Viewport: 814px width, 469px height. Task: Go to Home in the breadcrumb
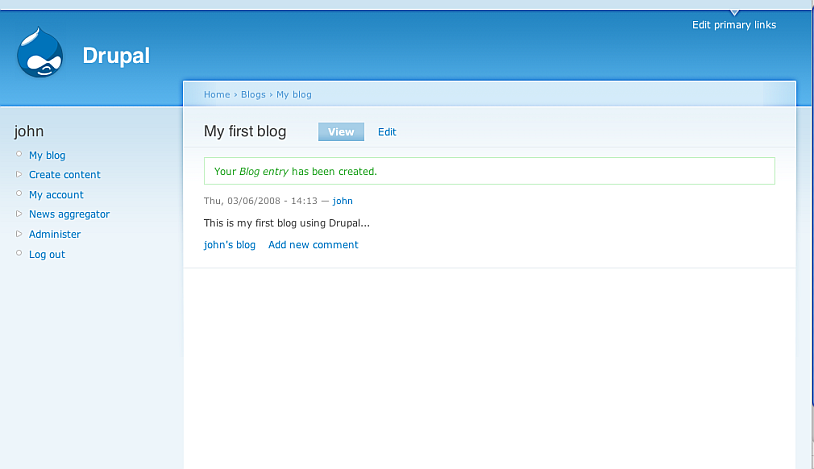point(217,95)
